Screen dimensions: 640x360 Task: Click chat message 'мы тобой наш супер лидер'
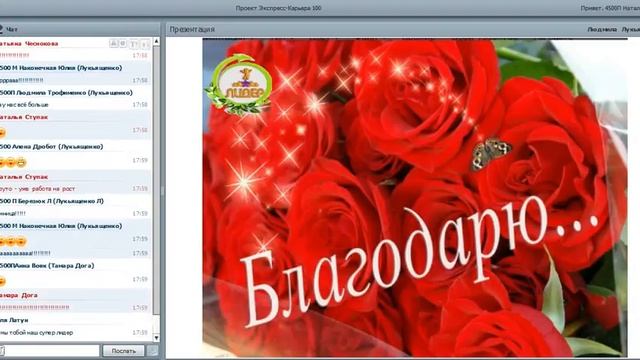click(x=36, y=333)
